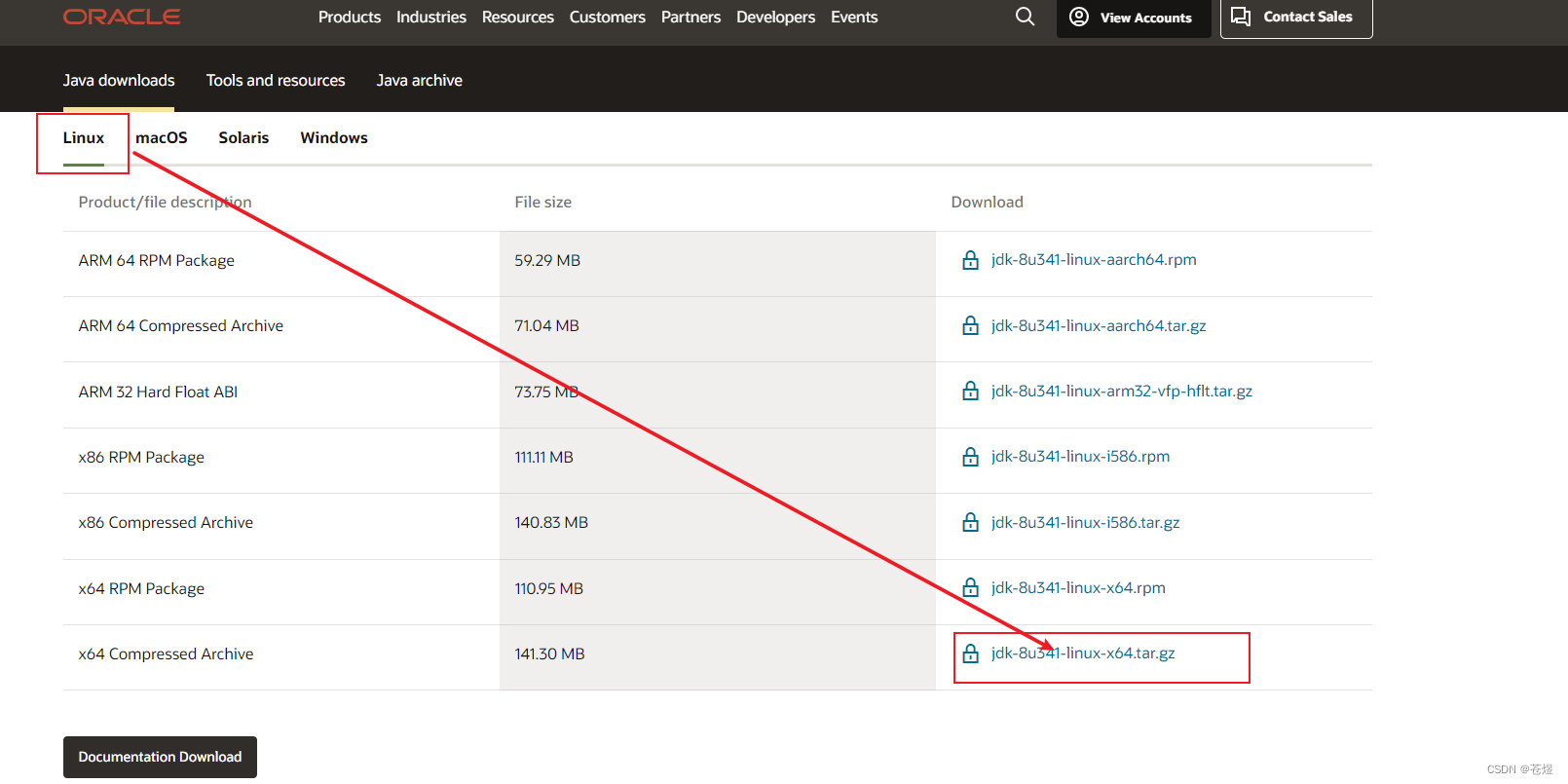Click the x86 Compressed Archive description
This screenshot has width=1568, height=784.
[x=166, y=522]
